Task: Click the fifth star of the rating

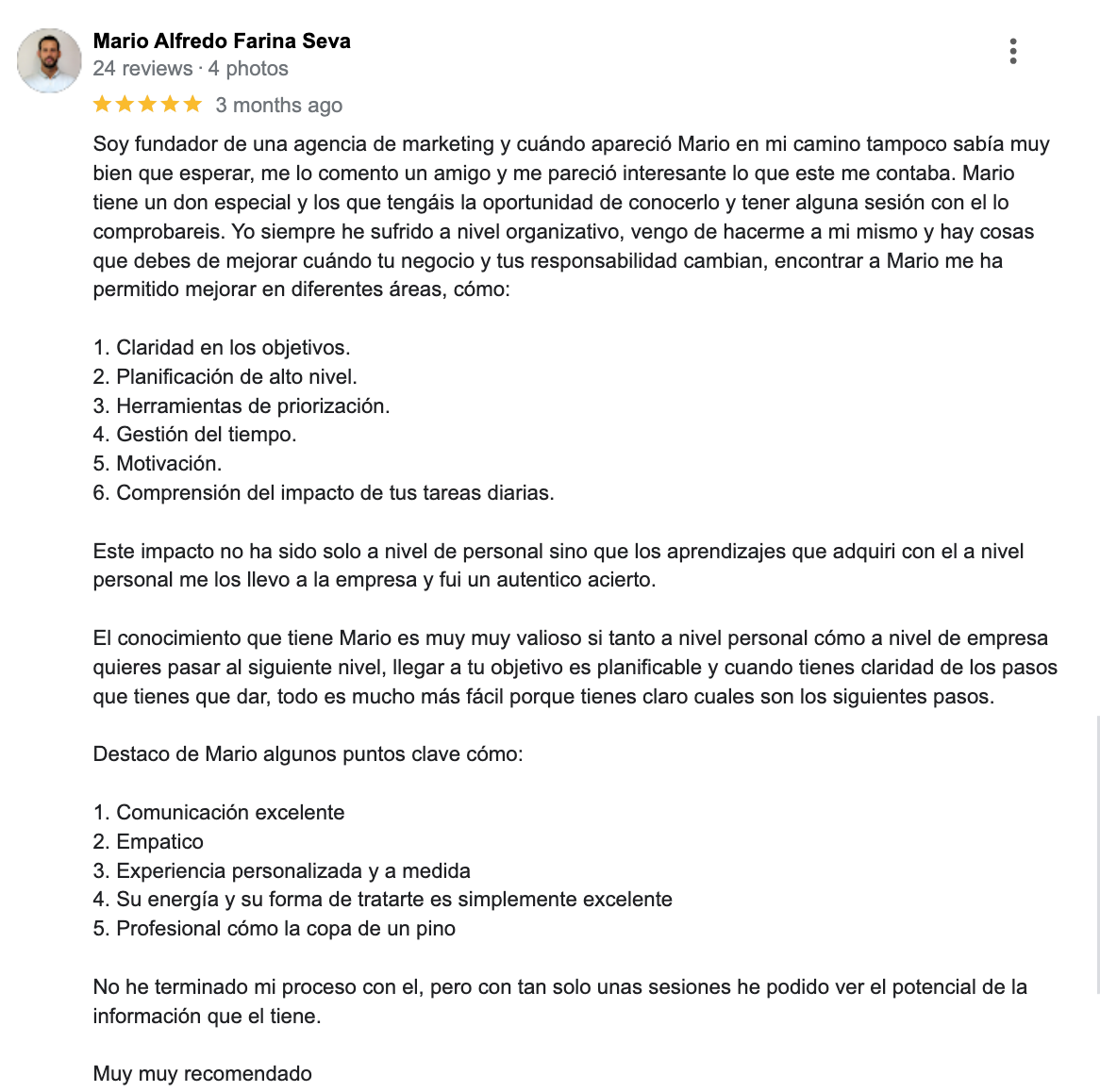Action: coord(192,105)
